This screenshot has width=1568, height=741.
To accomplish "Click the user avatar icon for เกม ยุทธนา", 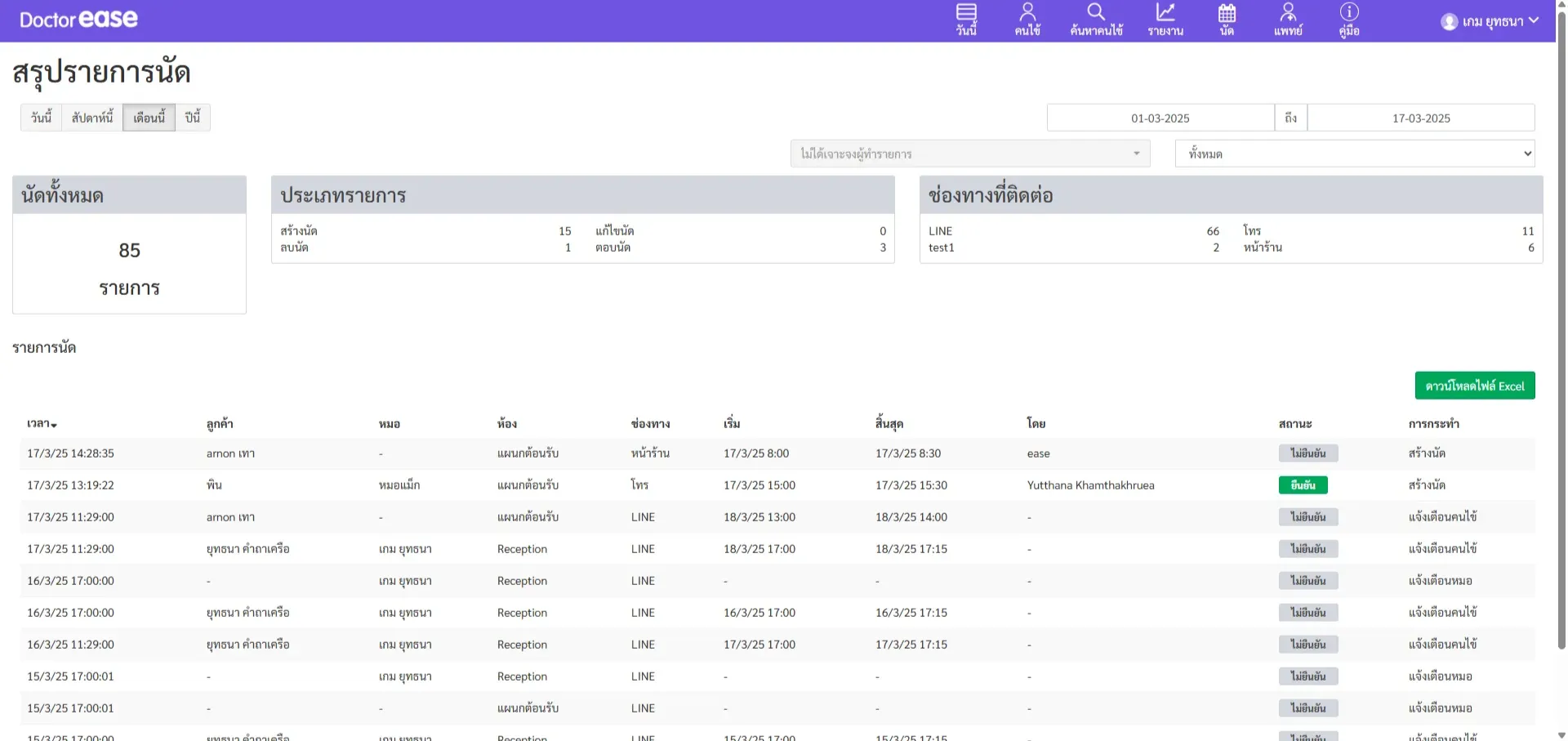I will coord(1450,22).
